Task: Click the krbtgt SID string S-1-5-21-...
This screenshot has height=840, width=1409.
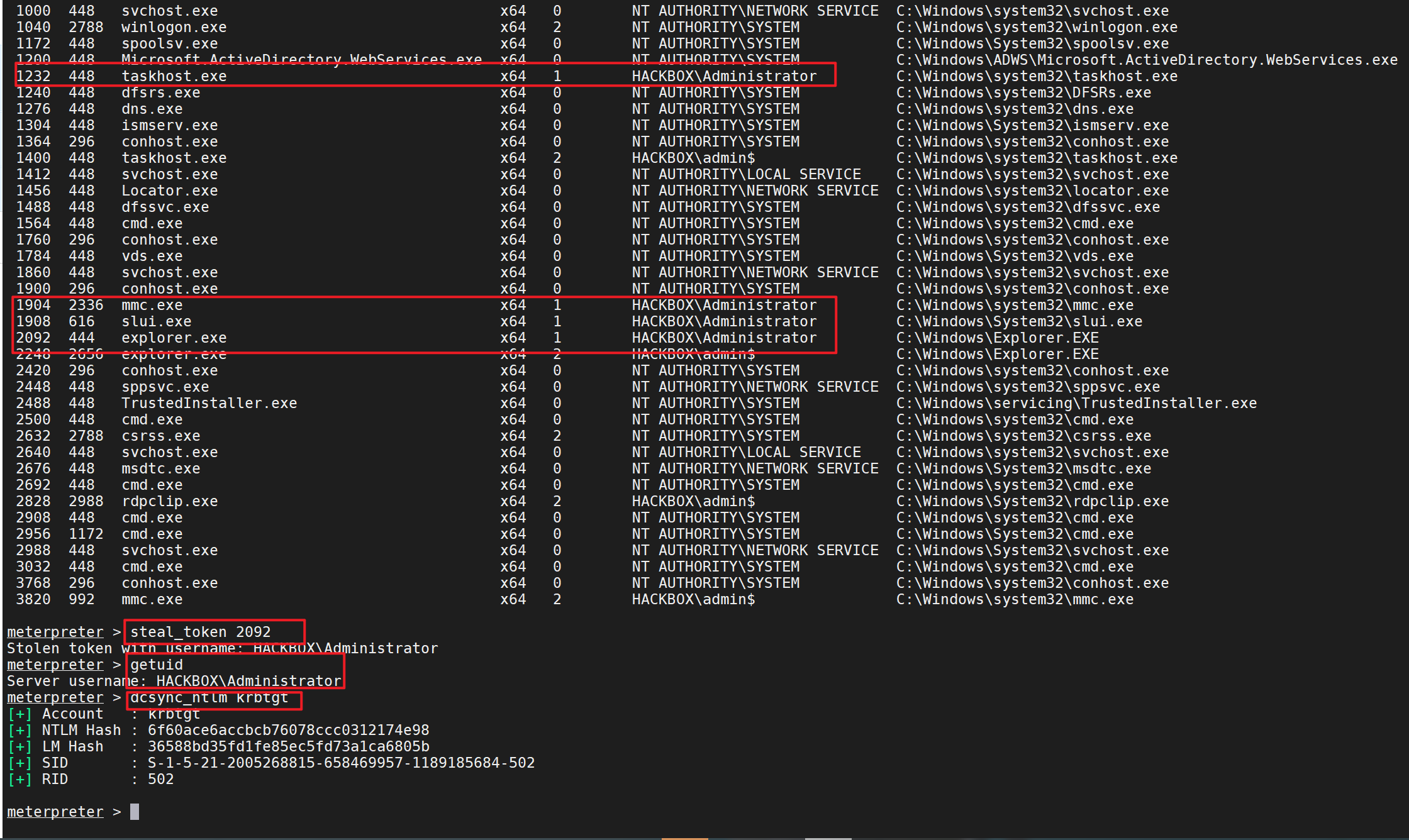Action: tap(340, 763)
